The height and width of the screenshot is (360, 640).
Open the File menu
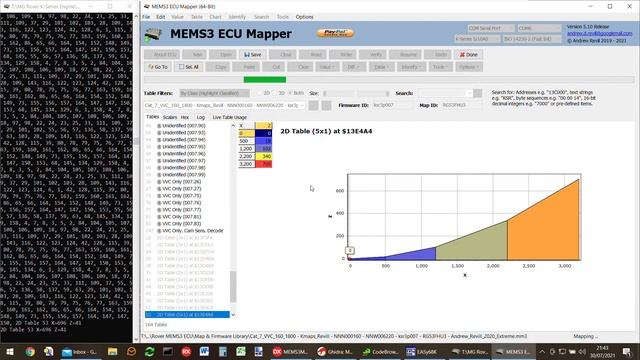[146, 17]
